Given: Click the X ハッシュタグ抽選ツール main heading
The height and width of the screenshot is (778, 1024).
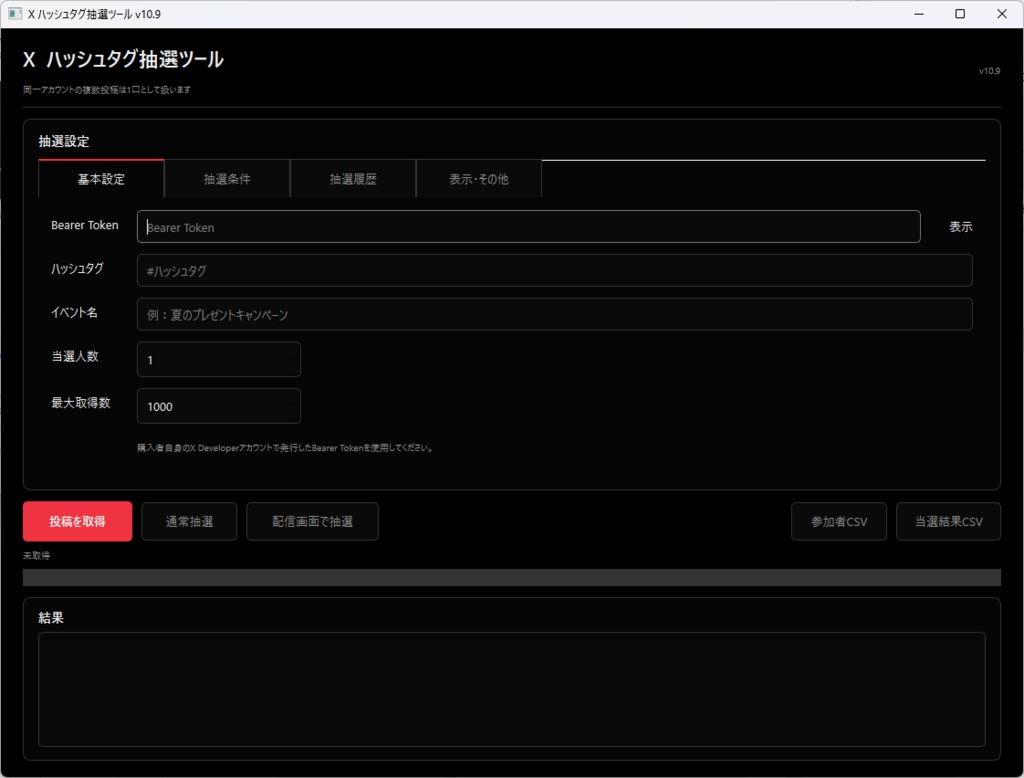Looking at the screenshot, I should [x=123, y=59].
